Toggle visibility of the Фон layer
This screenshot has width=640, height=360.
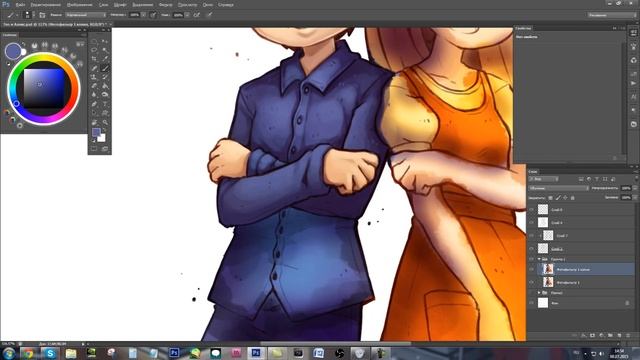click(x=531, y=303)
